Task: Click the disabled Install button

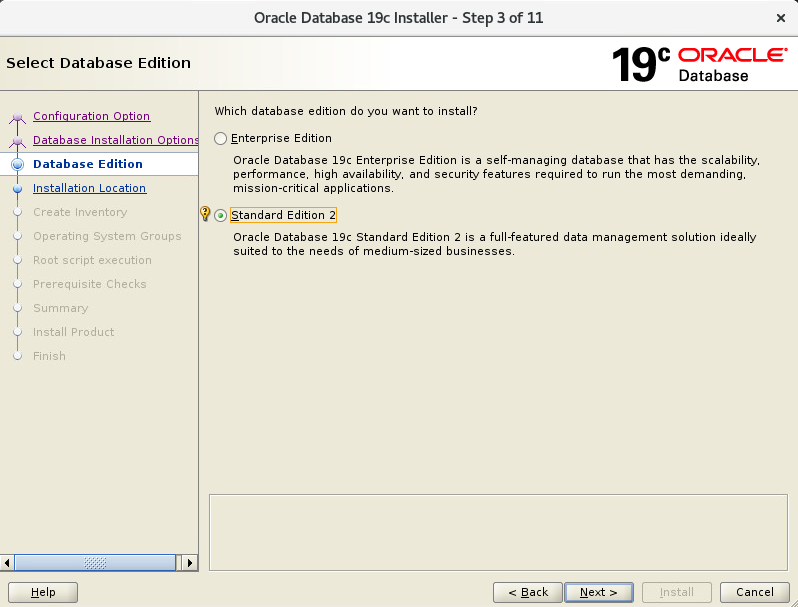Action: 677,592
